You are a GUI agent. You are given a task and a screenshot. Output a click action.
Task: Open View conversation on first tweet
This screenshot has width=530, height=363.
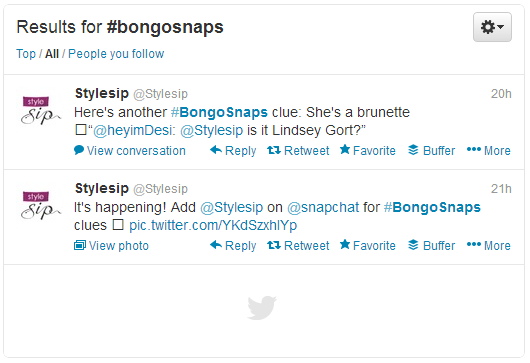point(130,150)
